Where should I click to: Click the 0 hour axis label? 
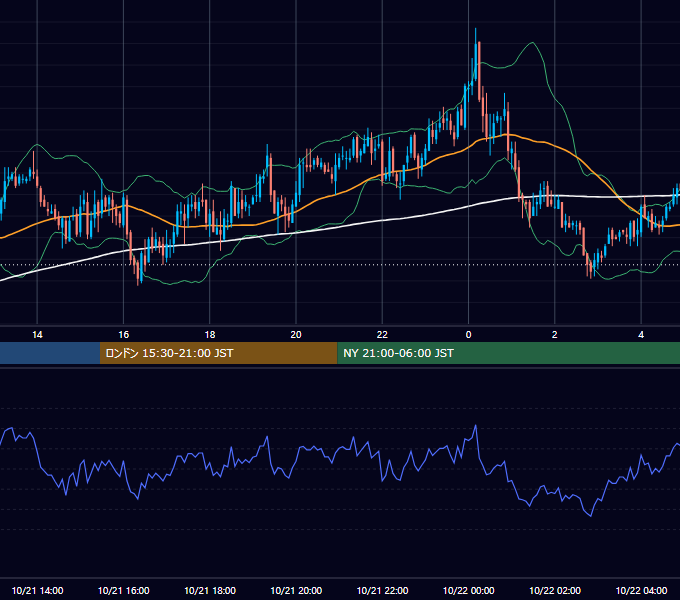[x=468, y=335]
